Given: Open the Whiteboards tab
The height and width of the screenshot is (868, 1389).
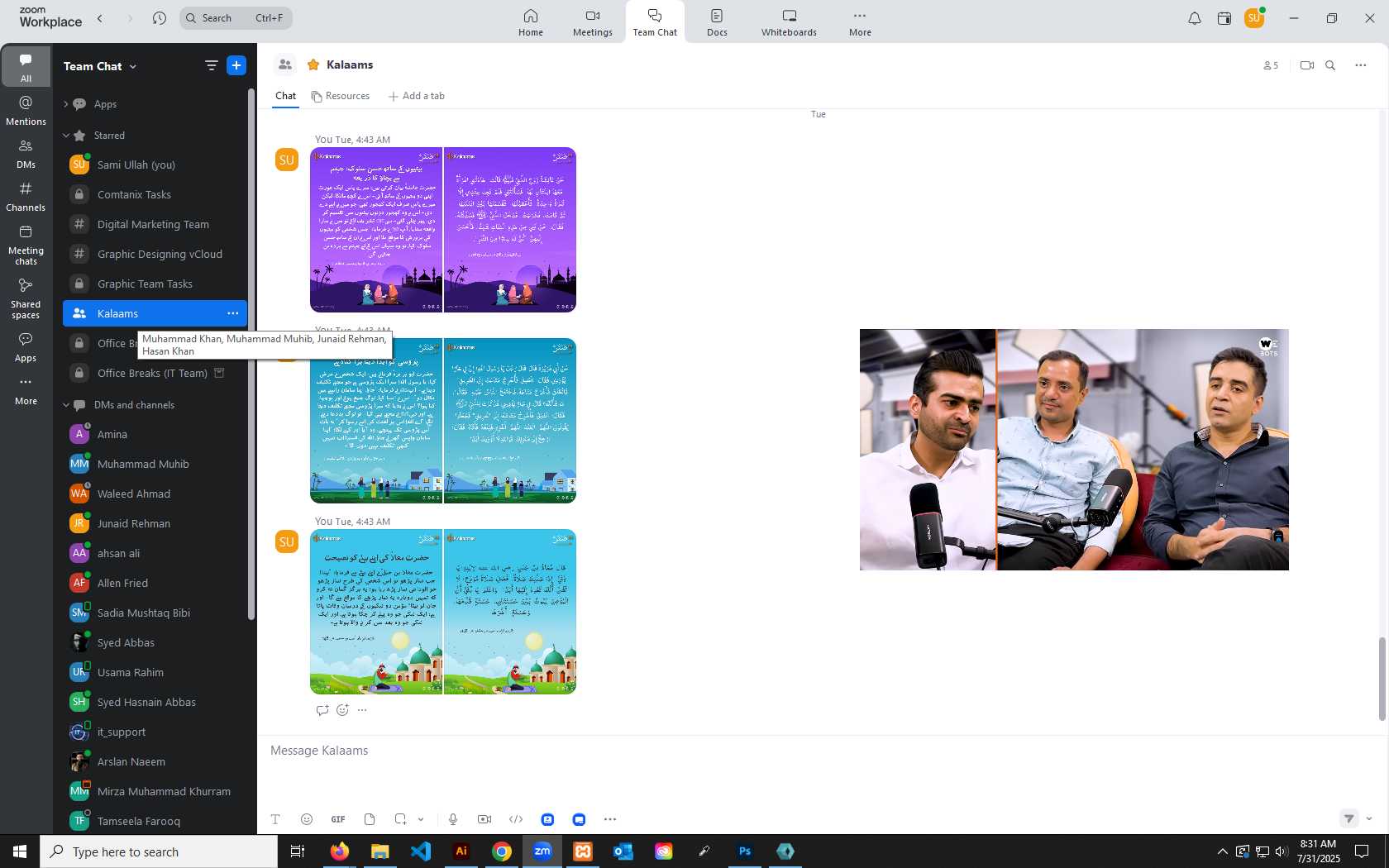Looking at the screenshot, I should click(x=789, y=22).
